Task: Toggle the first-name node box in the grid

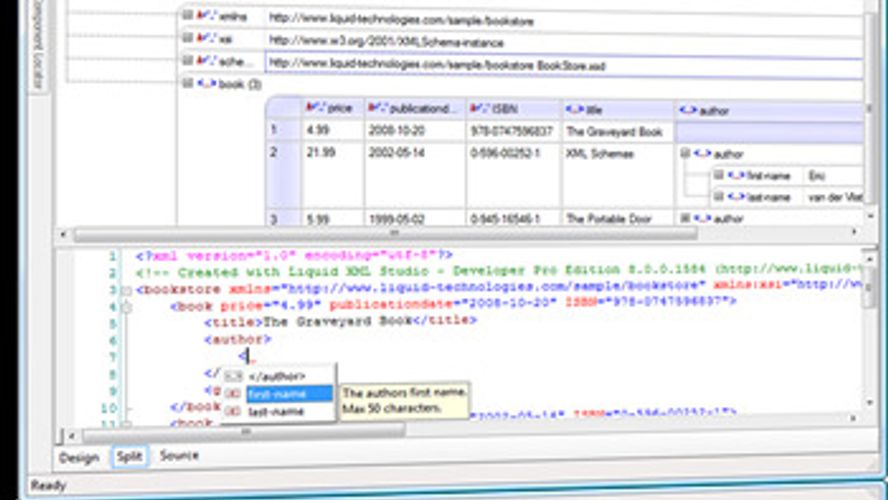Action: pos(719,174)
